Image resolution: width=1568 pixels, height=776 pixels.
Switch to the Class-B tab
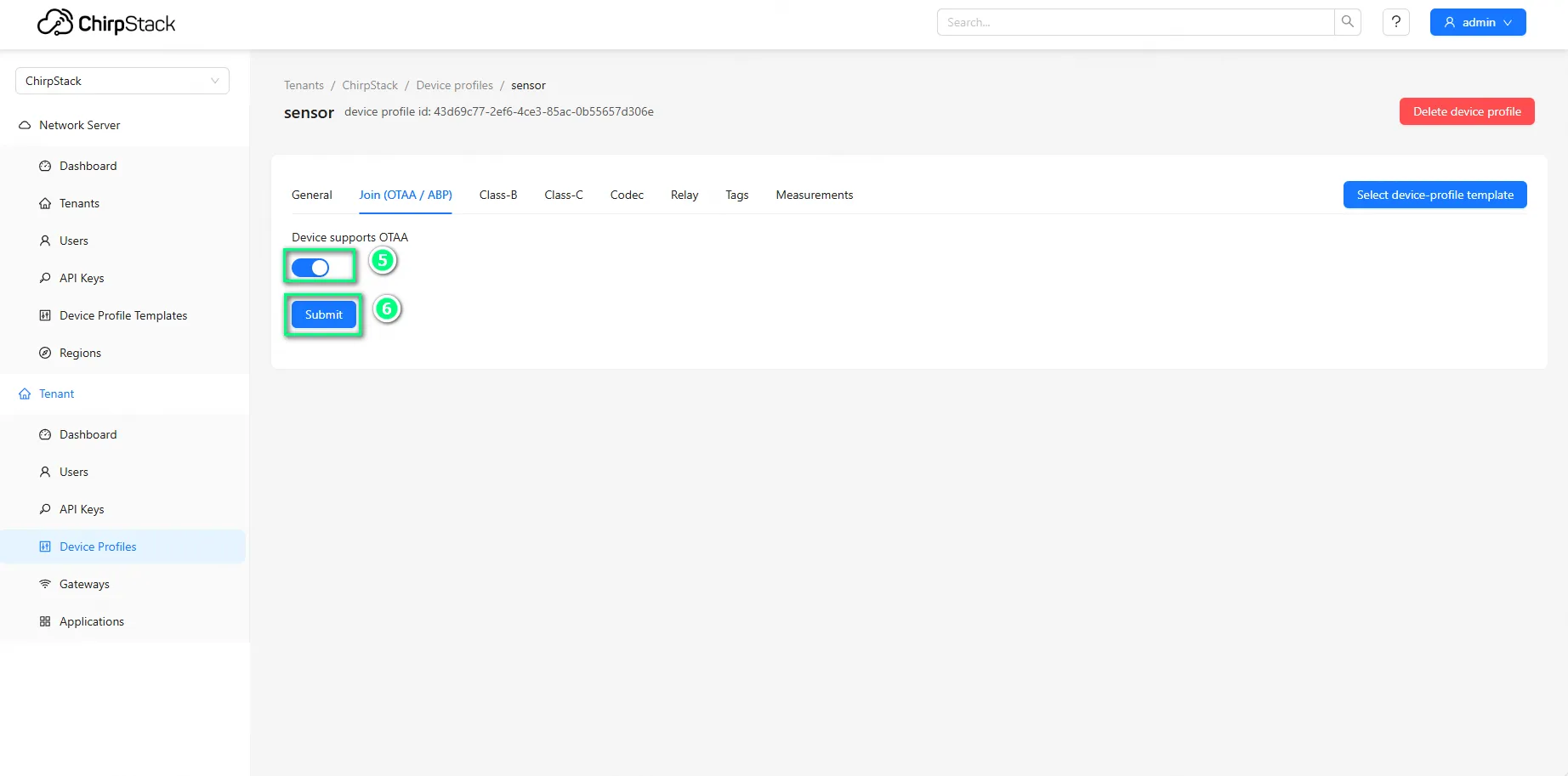click(x=498, y=195)
